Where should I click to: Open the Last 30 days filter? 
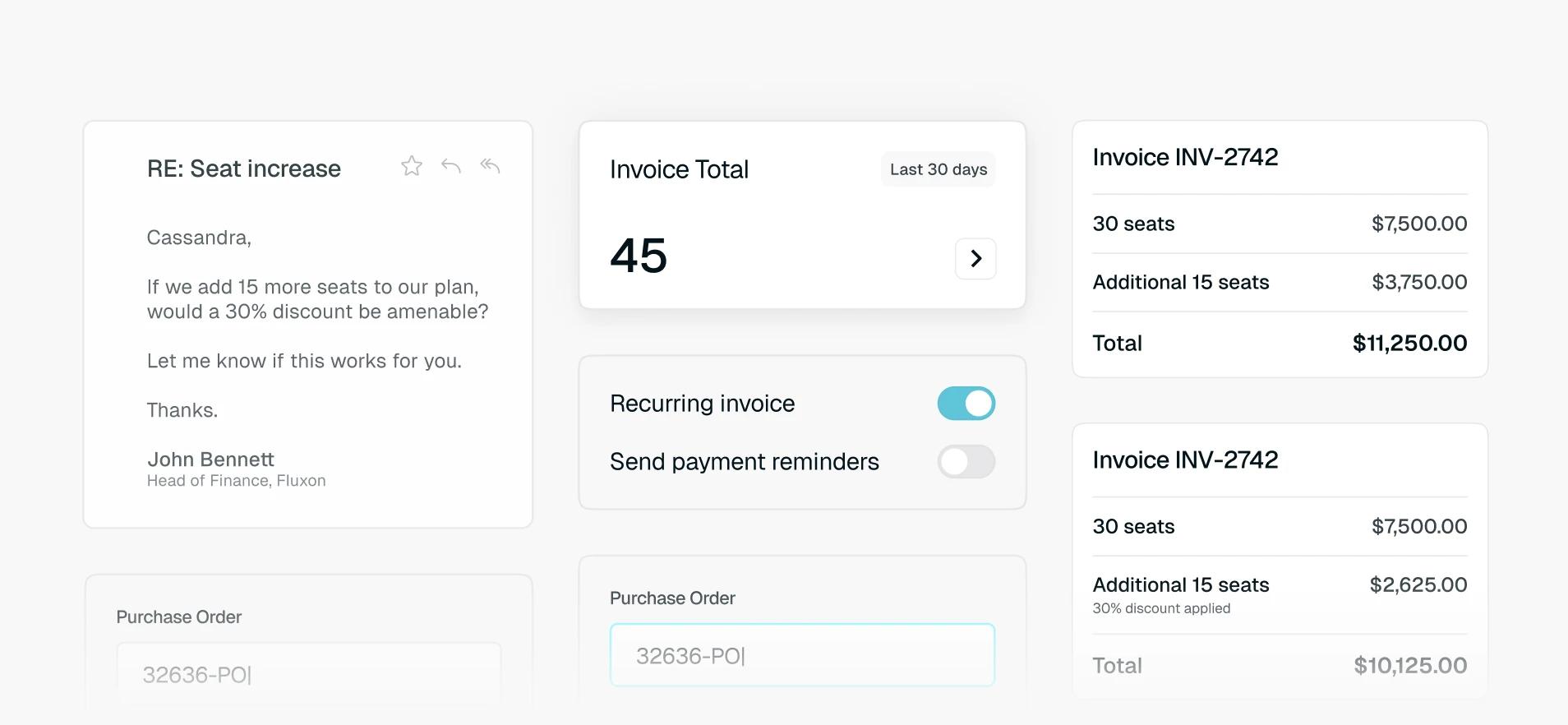point(938,169)
